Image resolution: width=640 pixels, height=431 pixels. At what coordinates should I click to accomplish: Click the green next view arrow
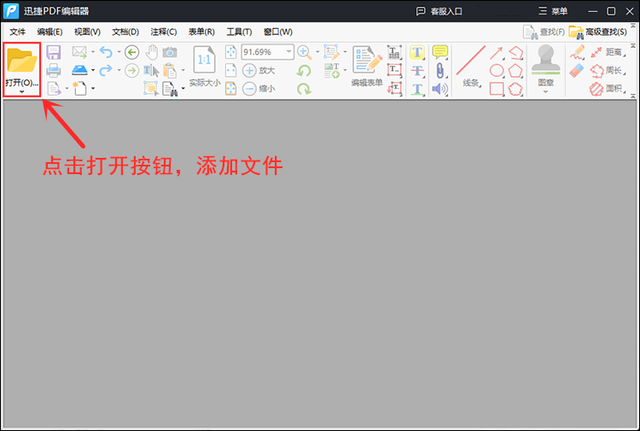point(132,70)
